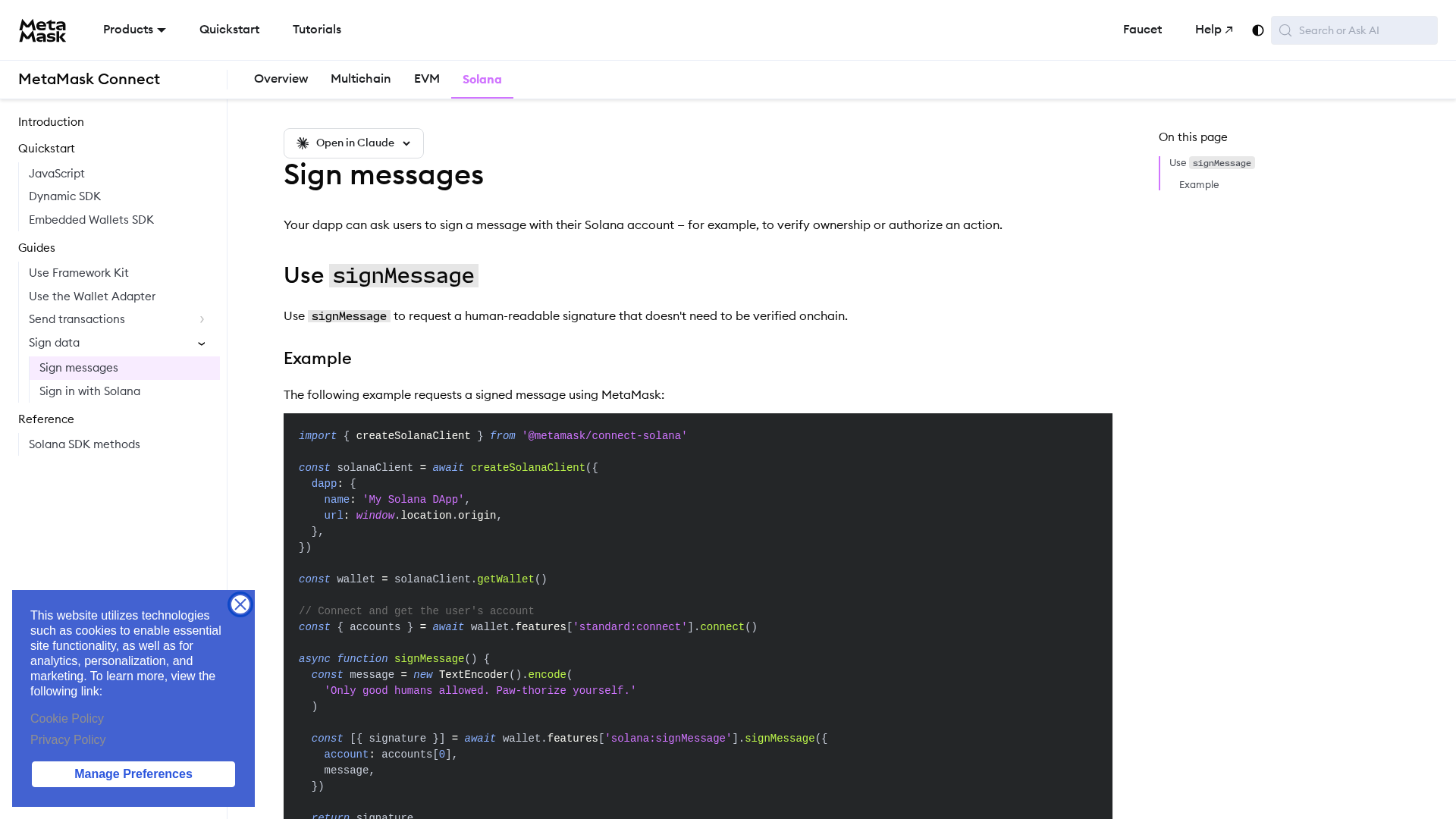Open JavaScript quickstart page
The width and height of the screenshot is (1456, 819).
point(57,174)
